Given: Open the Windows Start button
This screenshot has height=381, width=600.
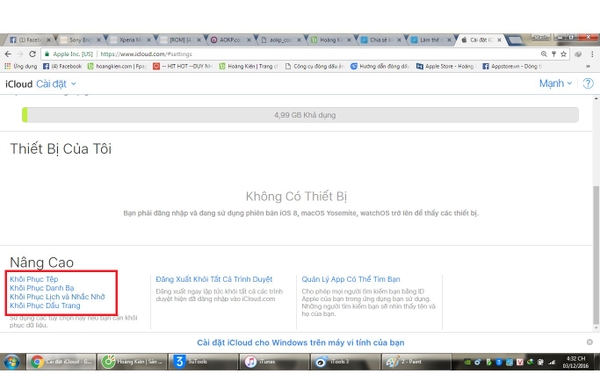Looking at the screenshot, I should (x=11, y=361).
